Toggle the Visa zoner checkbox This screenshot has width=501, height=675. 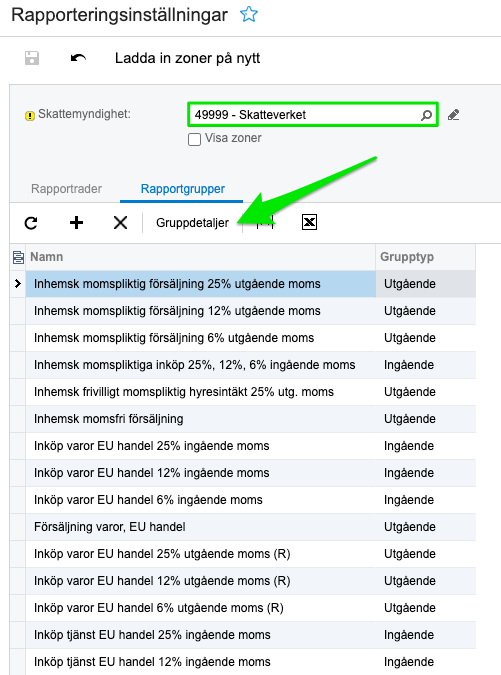(195, 139)
